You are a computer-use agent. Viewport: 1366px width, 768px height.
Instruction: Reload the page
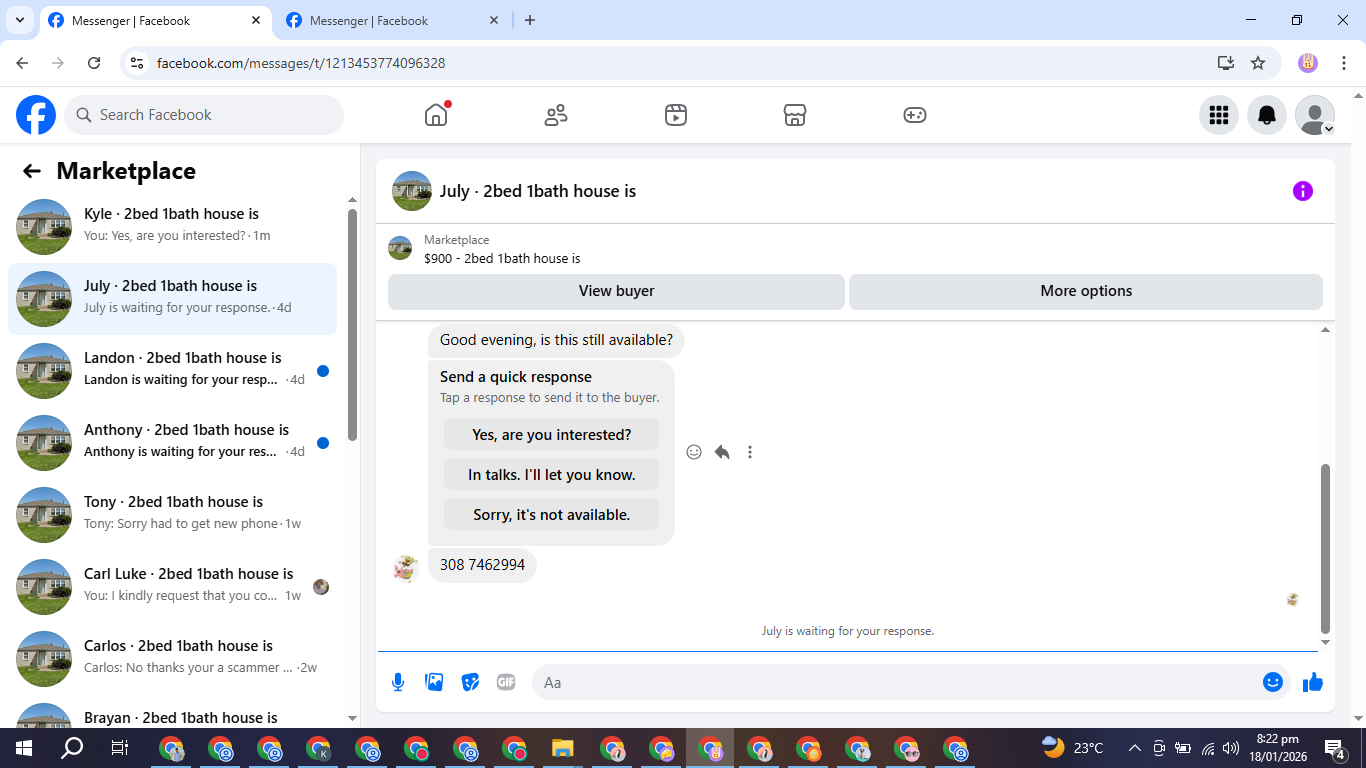point(94,63)
